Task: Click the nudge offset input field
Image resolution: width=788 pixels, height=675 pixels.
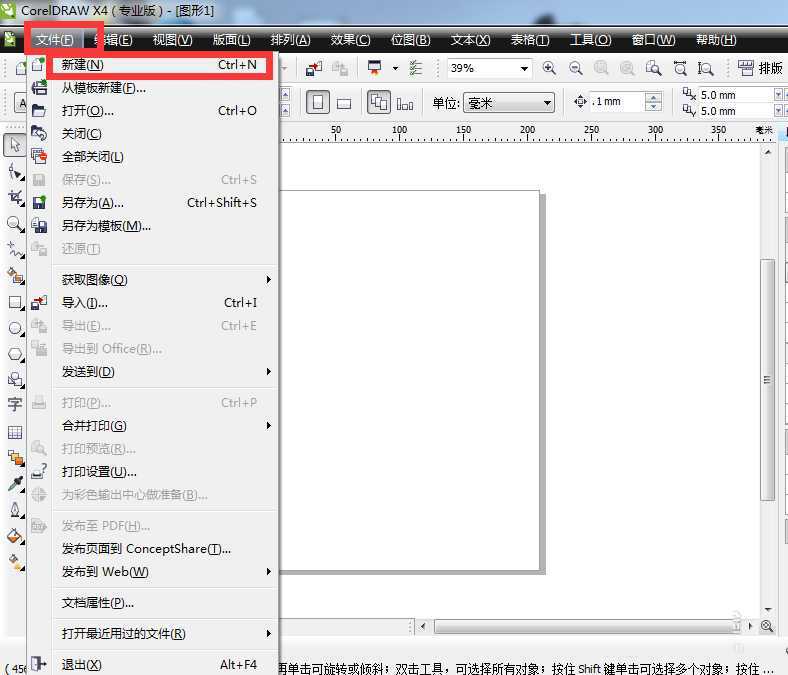Action: [x=616, y=102]
